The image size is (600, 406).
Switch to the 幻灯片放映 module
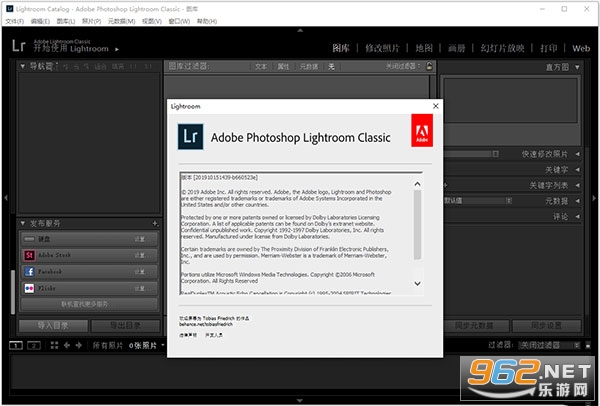(x=502, y=48)
